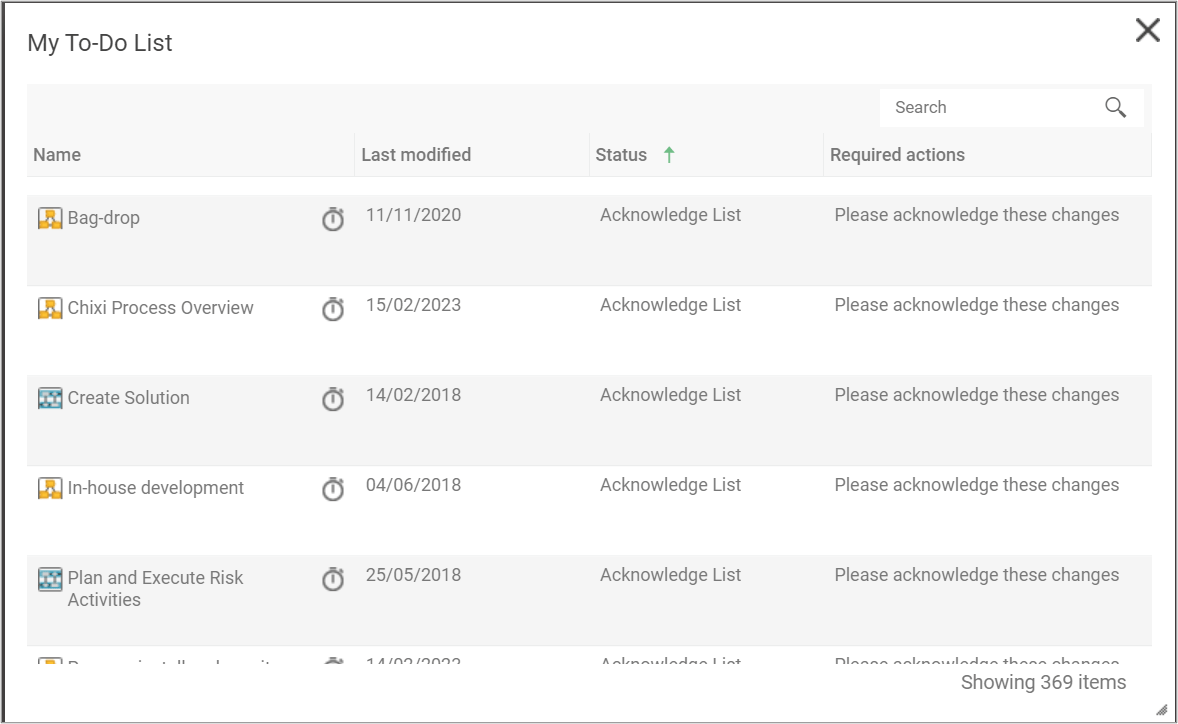Open the Create Solution to-do item

point(128,398)
